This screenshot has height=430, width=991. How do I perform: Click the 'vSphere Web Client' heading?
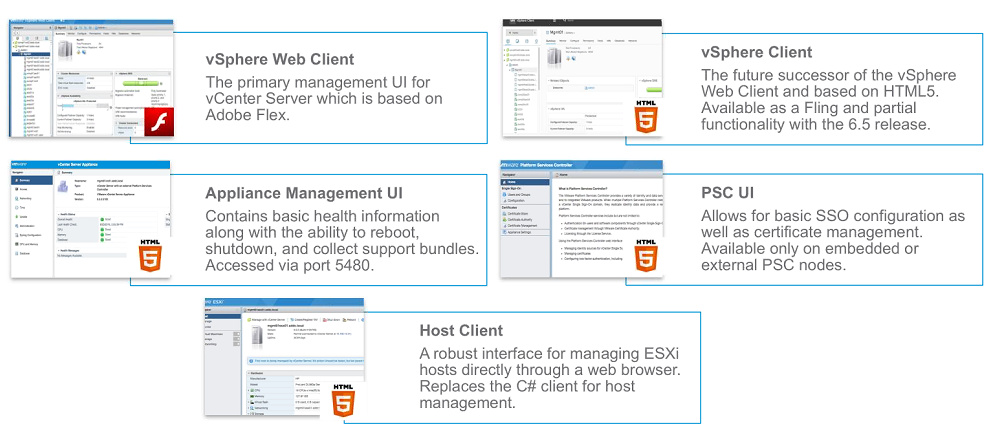coord(280,59)
